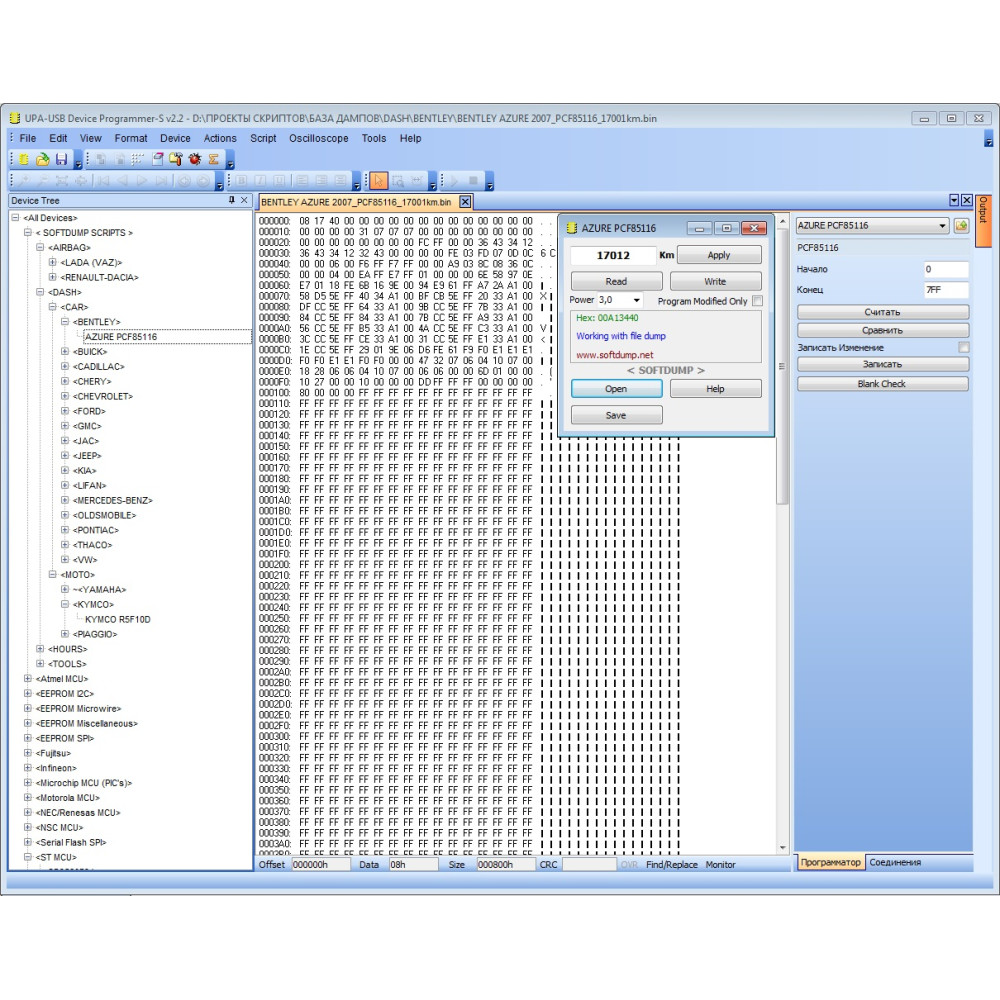
Task: Click Find/Replace in status bar
Action: [672, 864]
